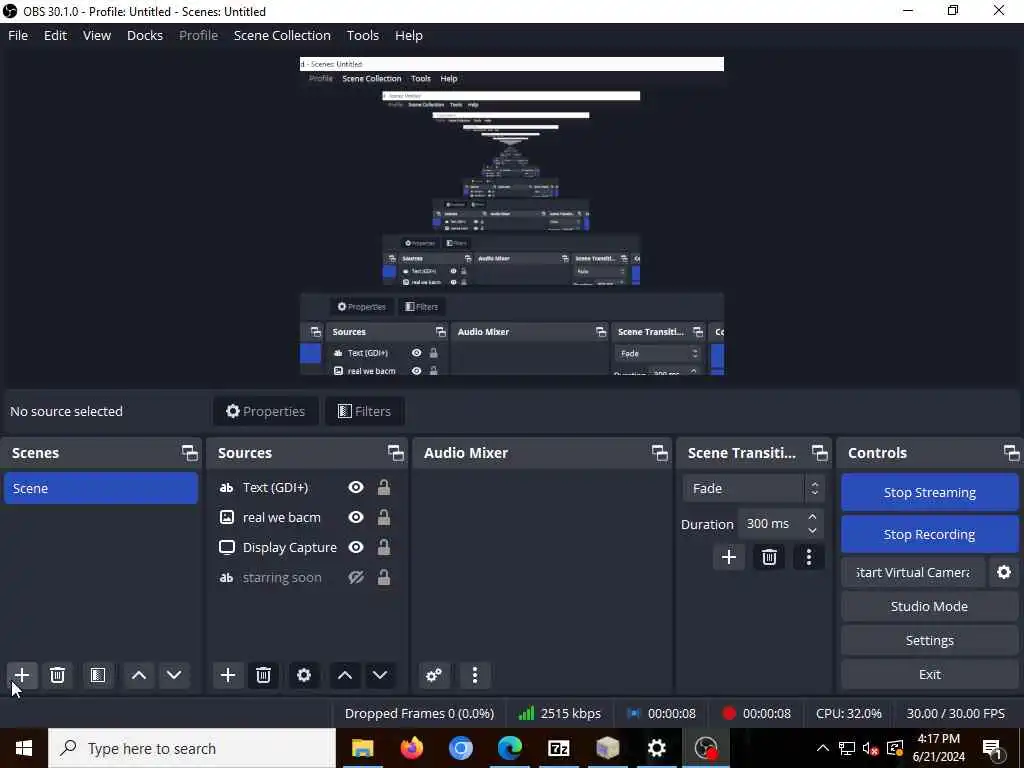Enable Studio Mode
Image resolution: width=1024 pixels, height=768 pixels.
929,606
